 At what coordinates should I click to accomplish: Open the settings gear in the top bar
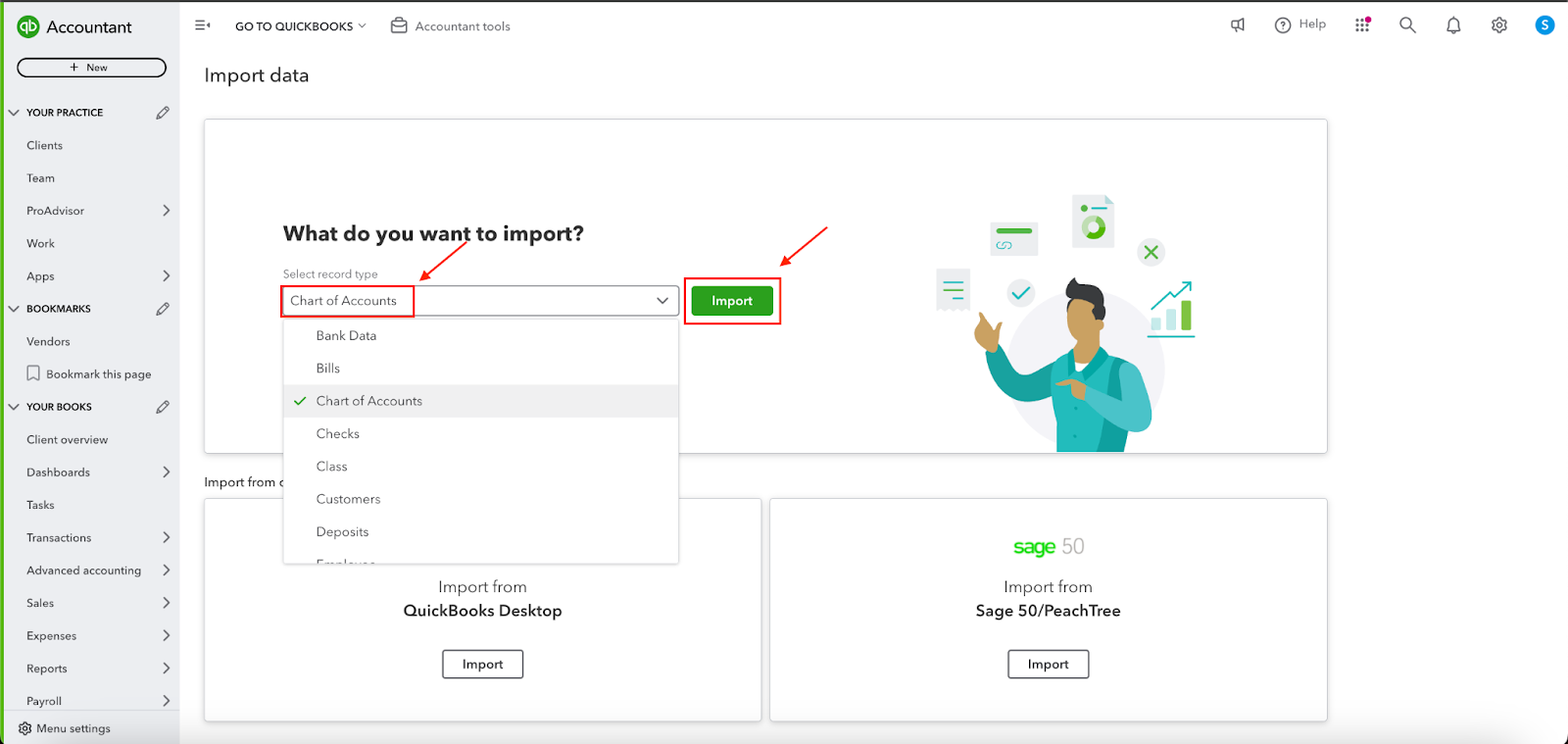pos(1499,25)
